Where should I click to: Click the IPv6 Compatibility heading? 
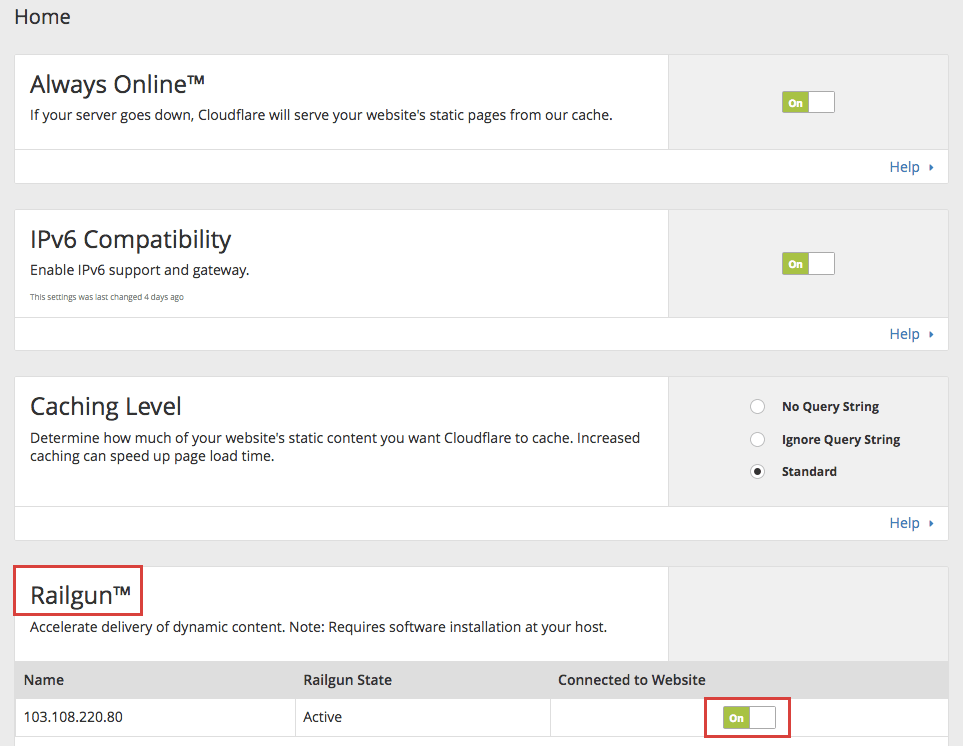131,239
